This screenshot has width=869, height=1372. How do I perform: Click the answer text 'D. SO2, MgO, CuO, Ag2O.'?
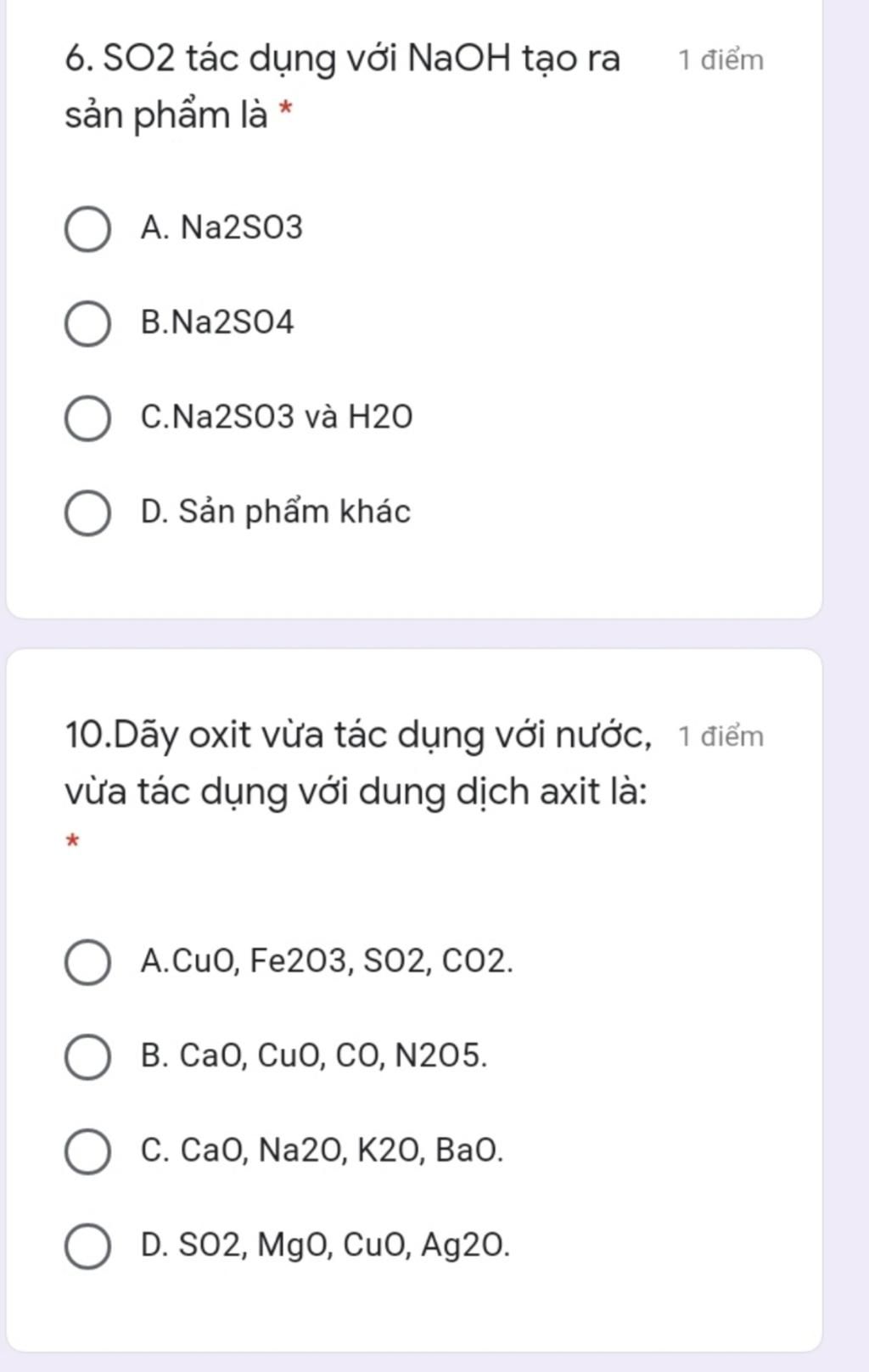[326, 1245]
